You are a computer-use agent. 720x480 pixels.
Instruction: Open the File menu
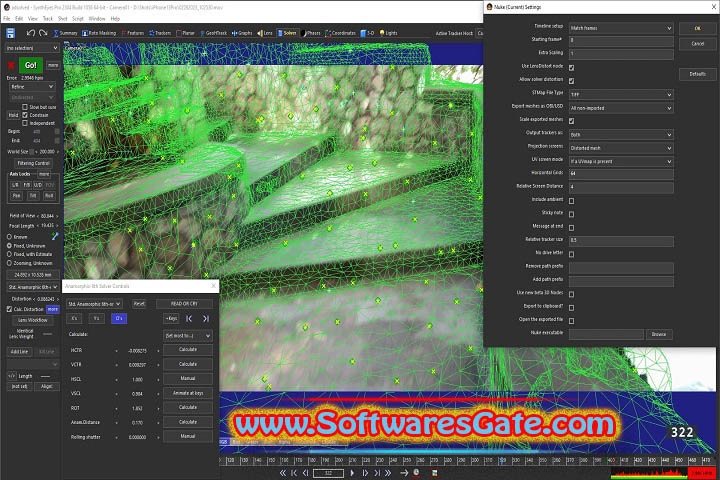point(6,19)
